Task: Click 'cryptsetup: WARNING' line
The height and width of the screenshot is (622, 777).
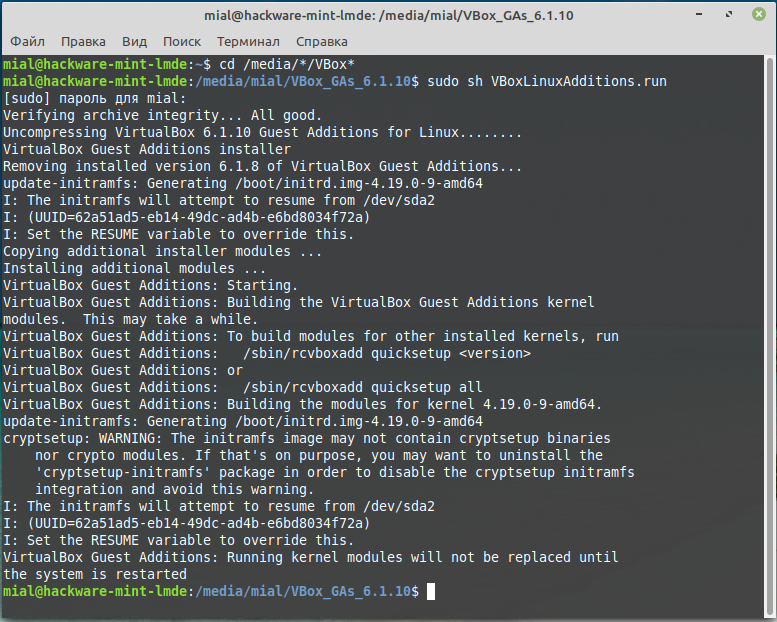Action: pyautogui.click(x=307, y=438)
